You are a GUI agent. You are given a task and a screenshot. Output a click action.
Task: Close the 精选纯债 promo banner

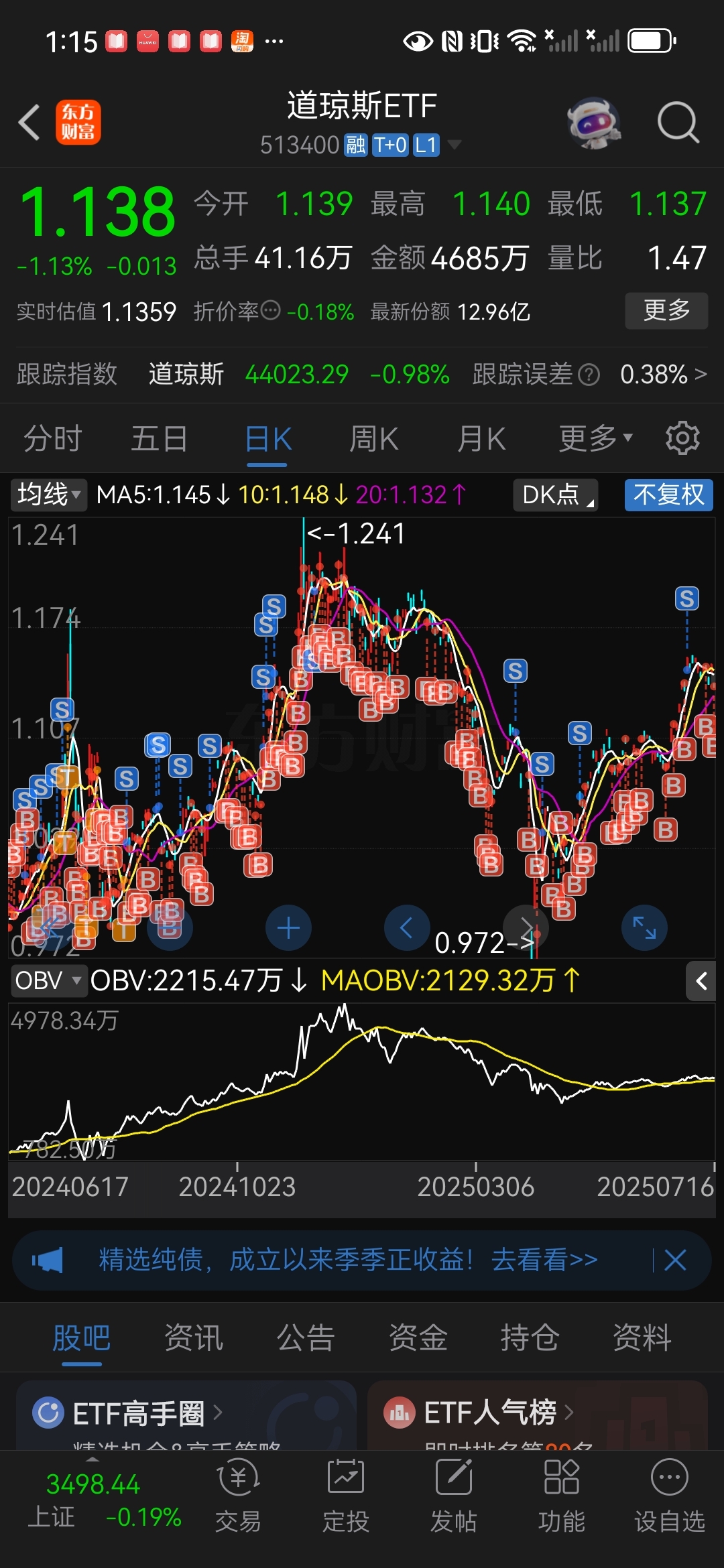(x=675, y=1260)
